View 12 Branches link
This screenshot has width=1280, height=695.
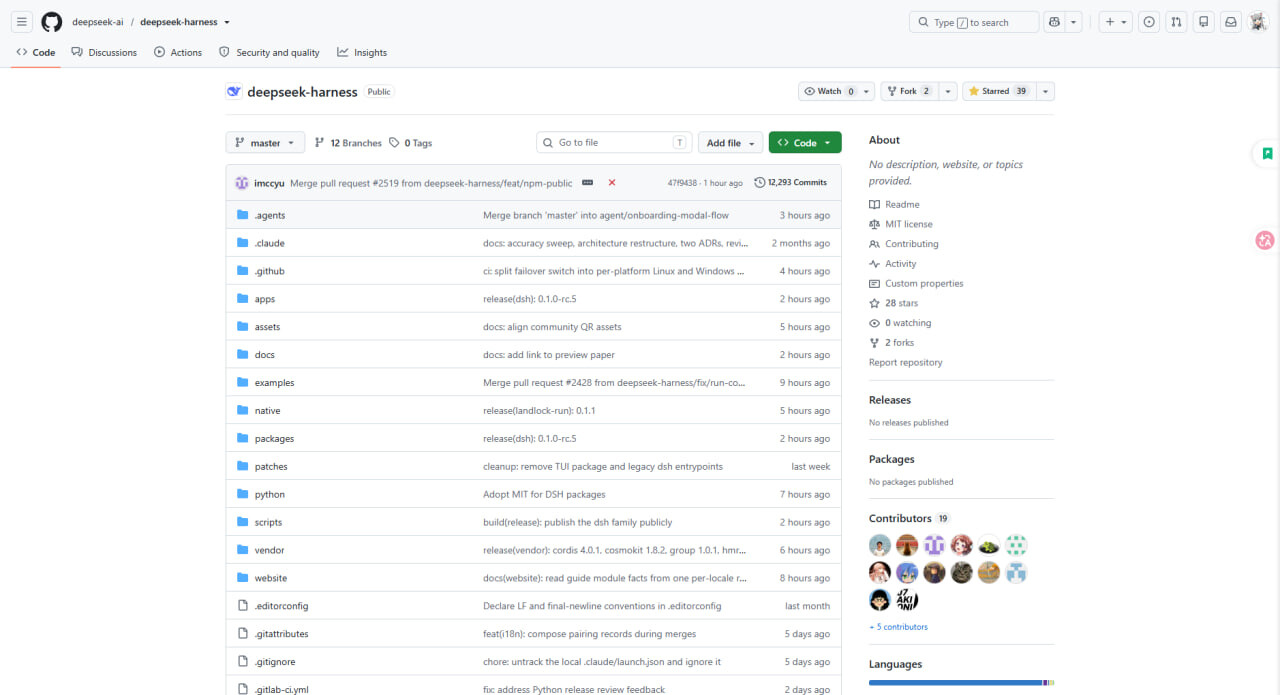click(x=348, y=143)
